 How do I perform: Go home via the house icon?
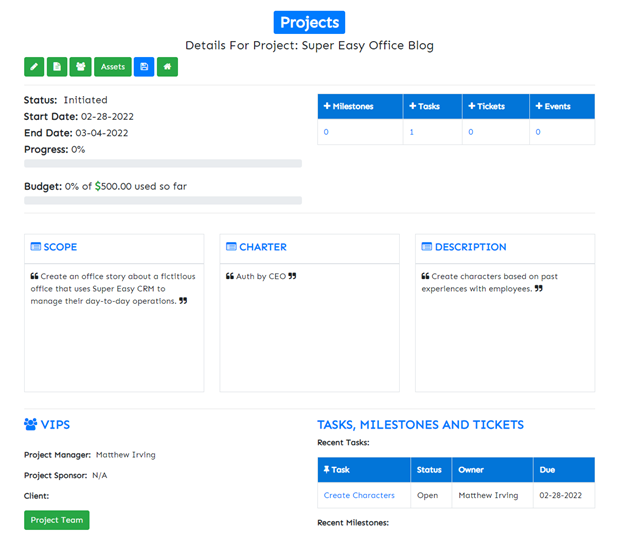(x=168, y=67)
